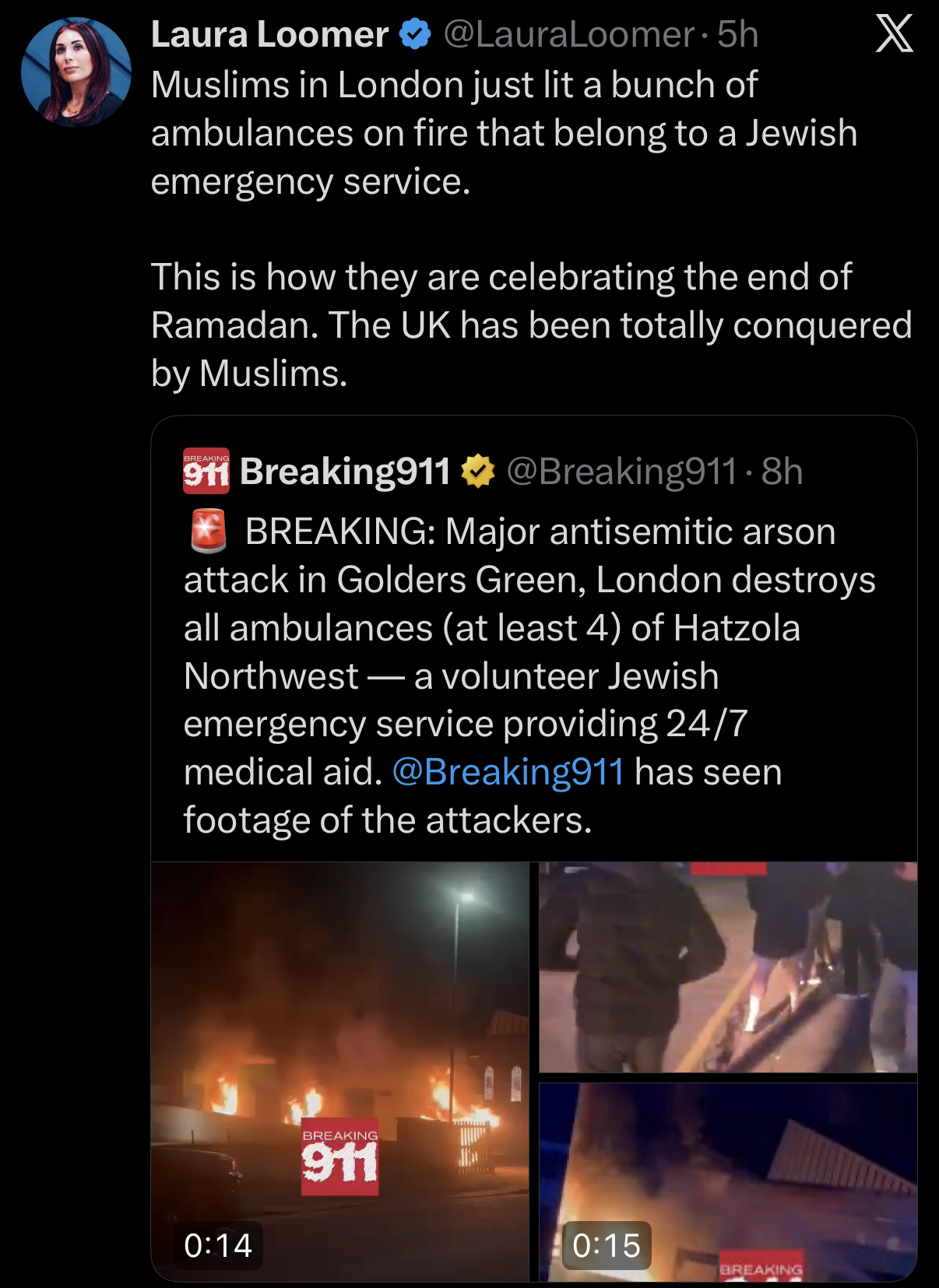The height and width of the screenshot is (1288, 939).
Task: Click the 5h post timestamp
Action: (x=738, y=34)
